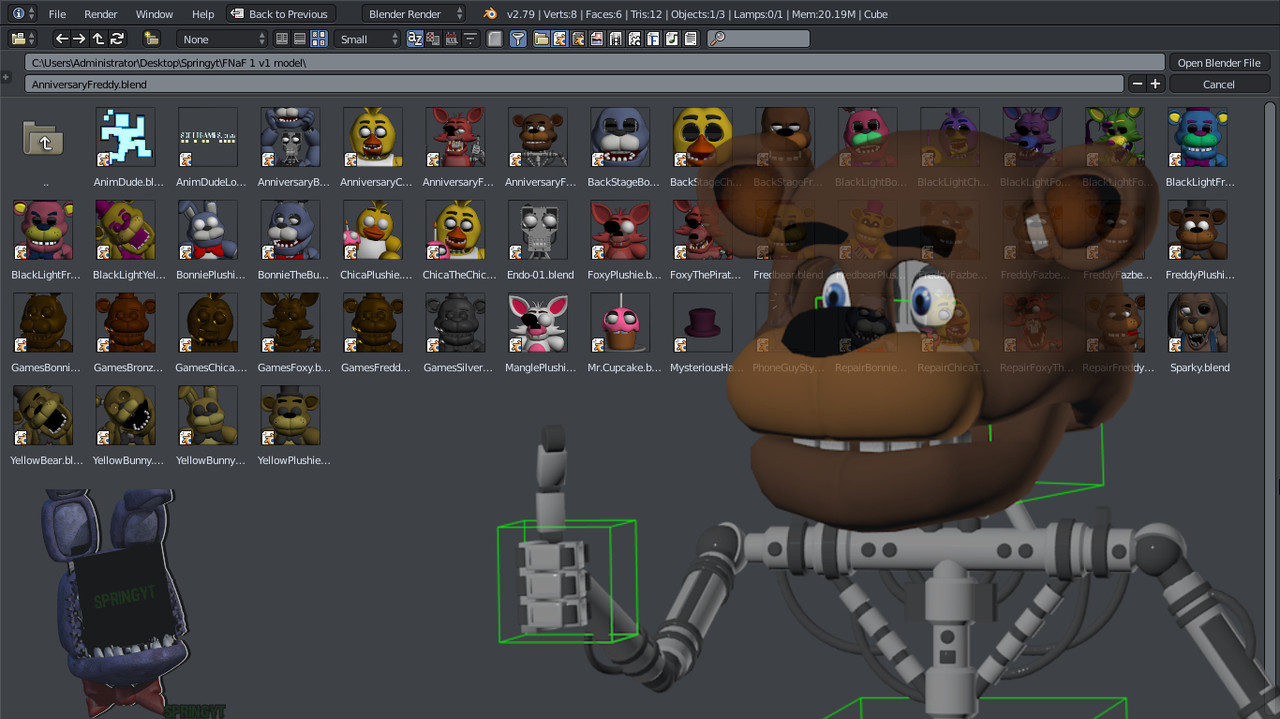The image size is (1280, 719).
Task: Switch to short list display
Action: pos(282,39)
